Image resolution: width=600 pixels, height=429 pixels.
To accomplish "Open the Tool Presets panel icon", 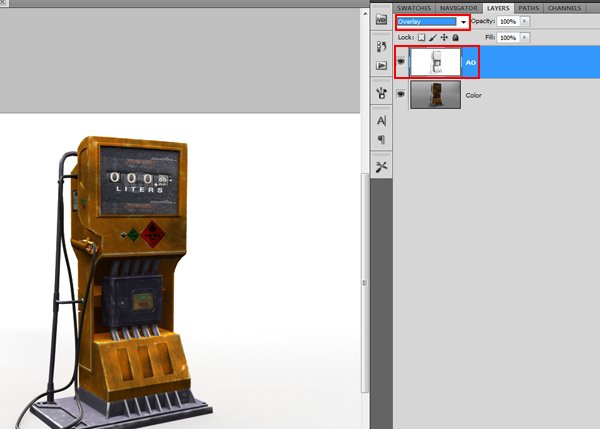I will click(381, 166).
